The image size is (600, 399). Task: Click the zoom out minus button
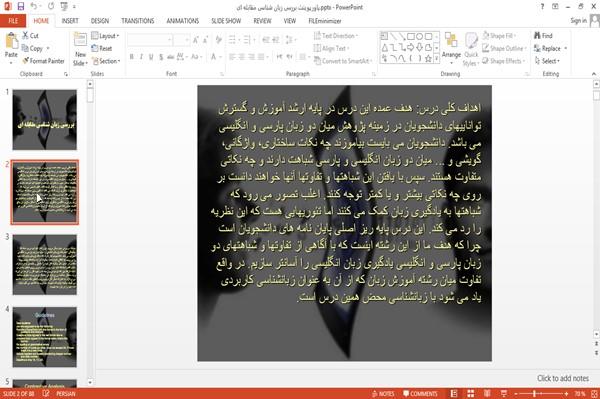pos(516,394)
